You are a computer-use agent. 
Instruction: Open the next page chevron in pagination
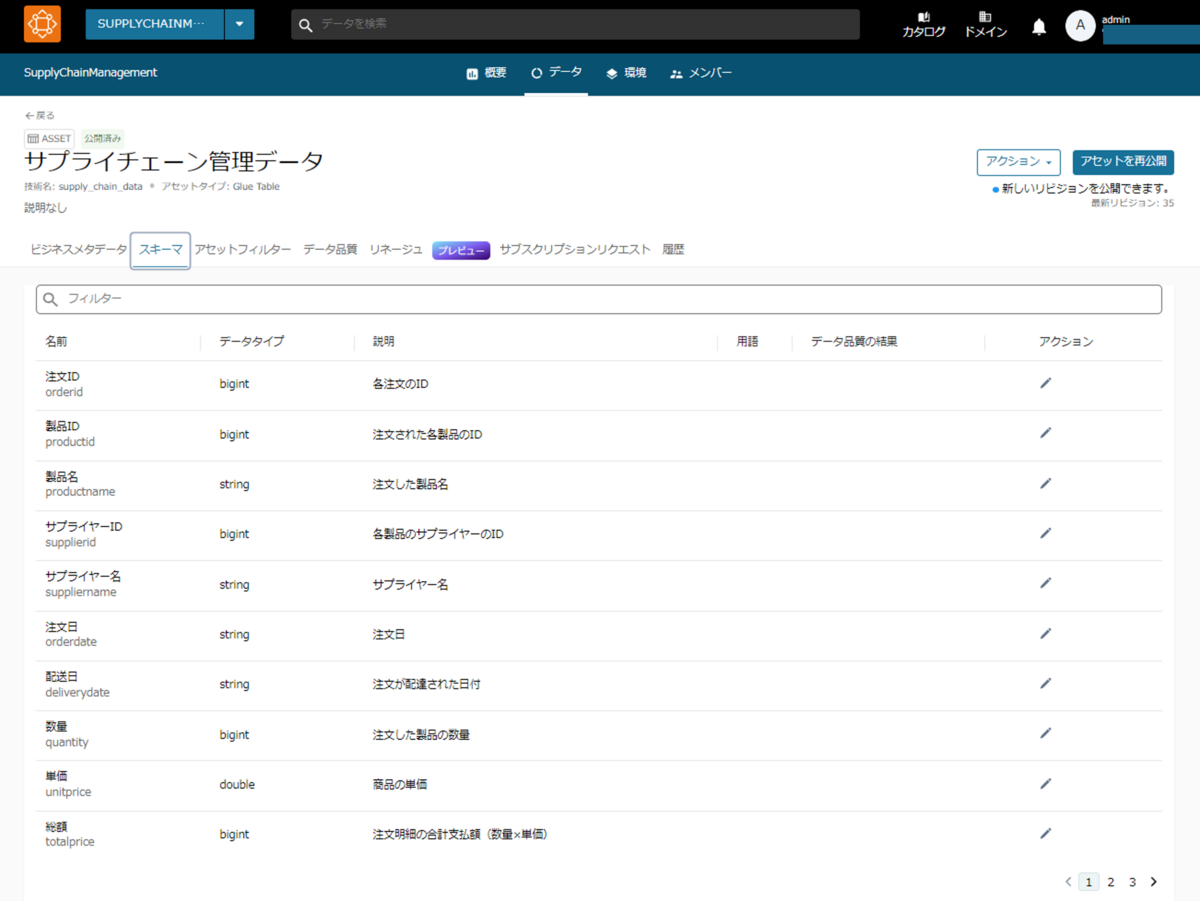(x=1154, y=882)
